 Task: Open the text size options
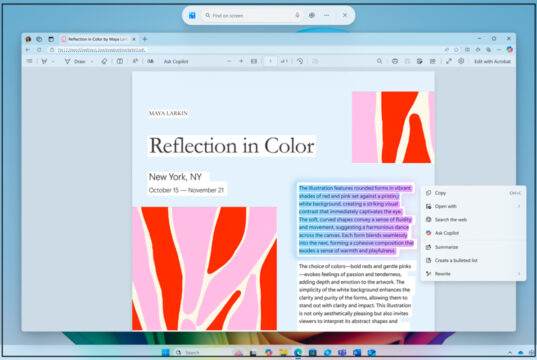click(x=135, y=61)
